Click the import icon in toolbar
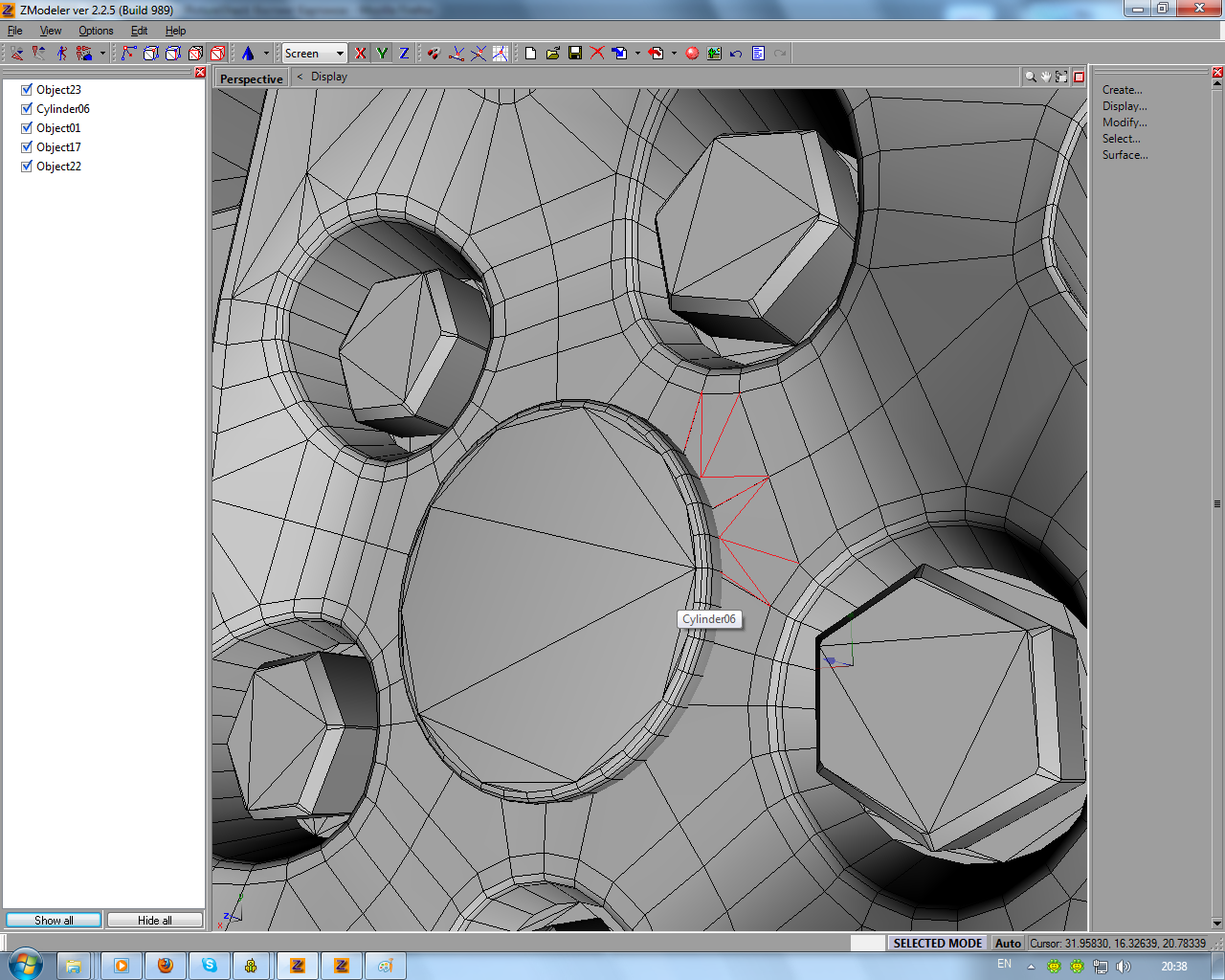The height and width of the screenshot is (980, 1225). (x=619, y=54)
